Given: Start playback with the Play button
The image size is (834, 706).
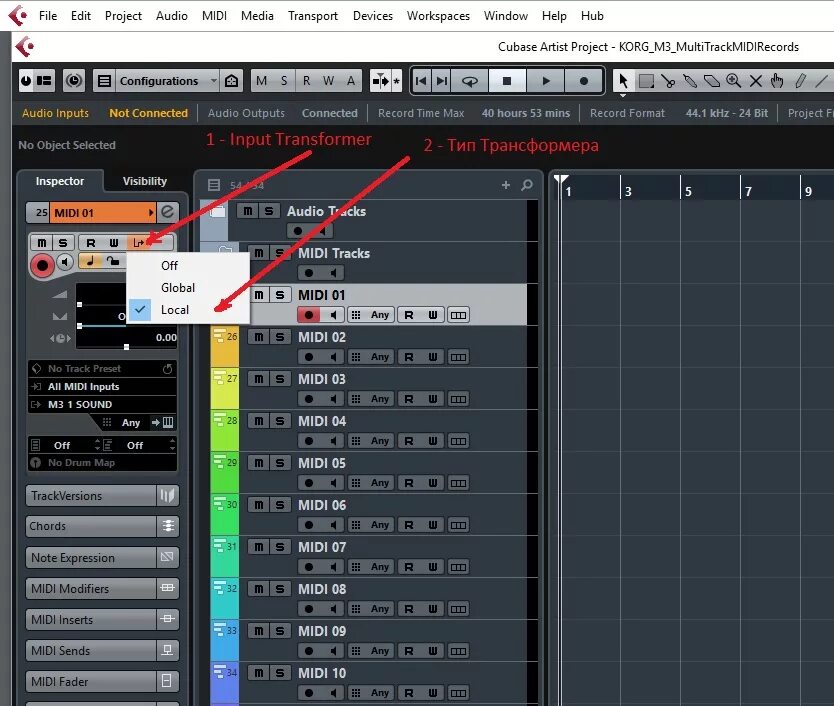Looking at the screenshot, I should point(546,81).
